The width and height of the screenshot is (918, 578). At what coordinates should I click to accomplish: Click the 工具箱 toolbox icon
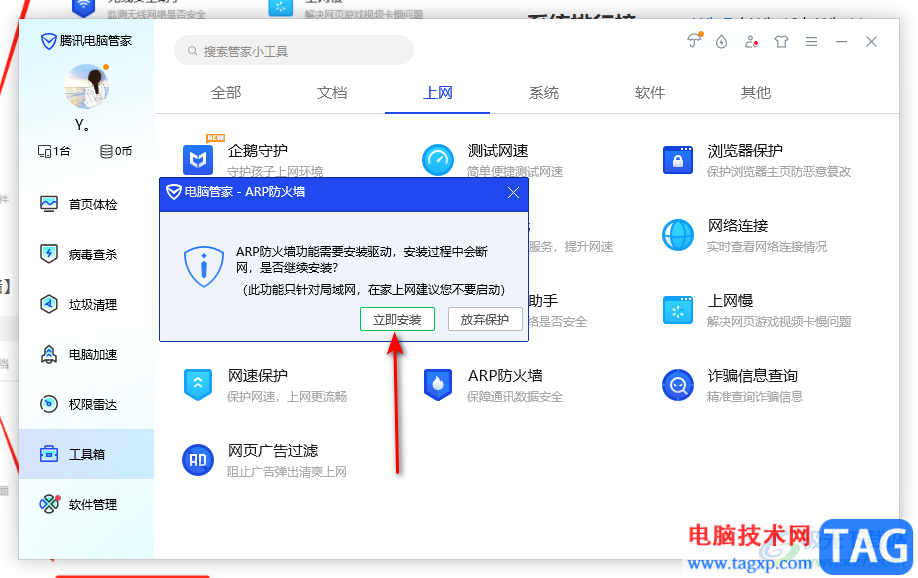click(x=49, y=454)
